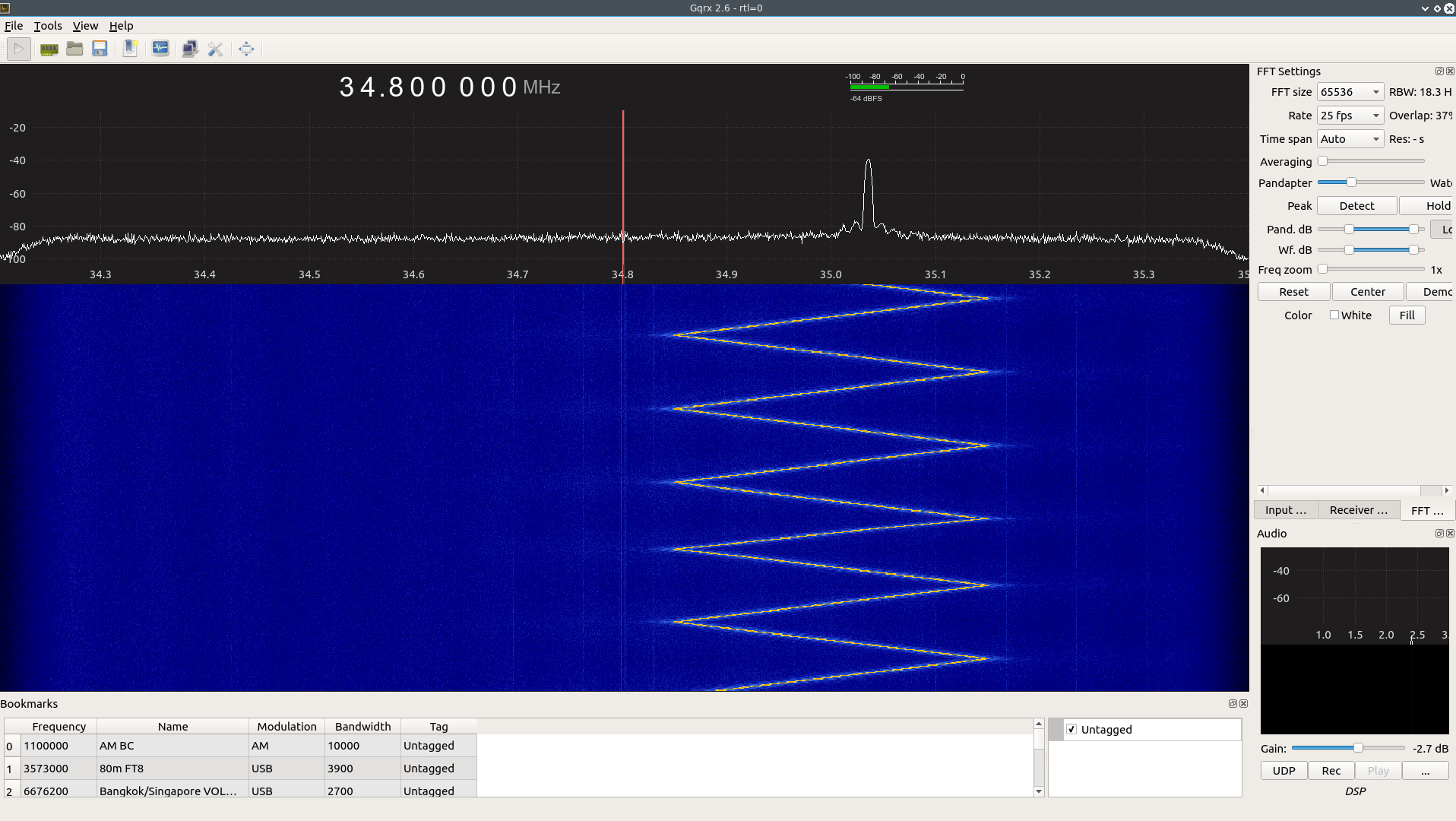Float the Audio dock panel

coord(1439,534)
